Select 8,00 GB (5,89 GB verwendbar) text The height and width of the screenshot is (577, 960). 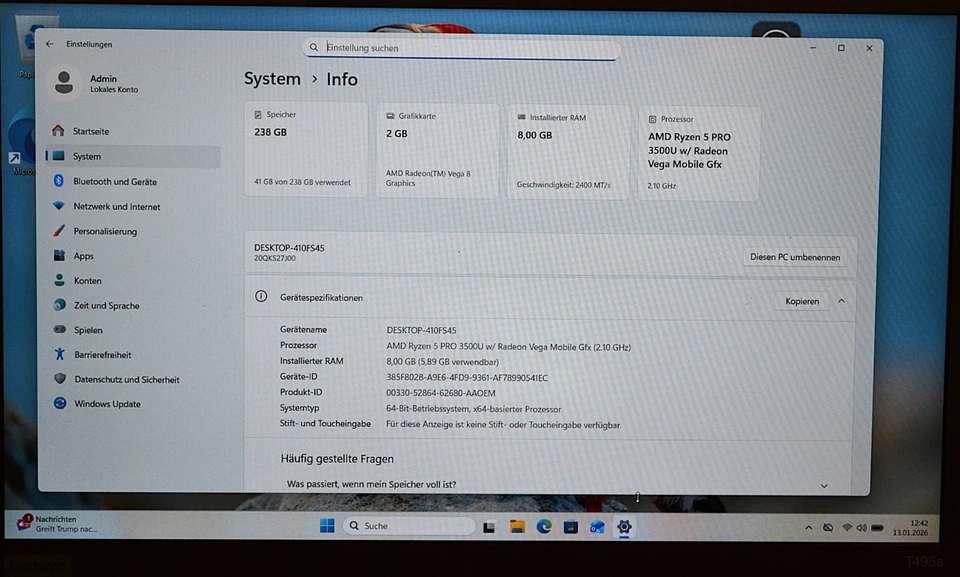[x=442, y=362]
